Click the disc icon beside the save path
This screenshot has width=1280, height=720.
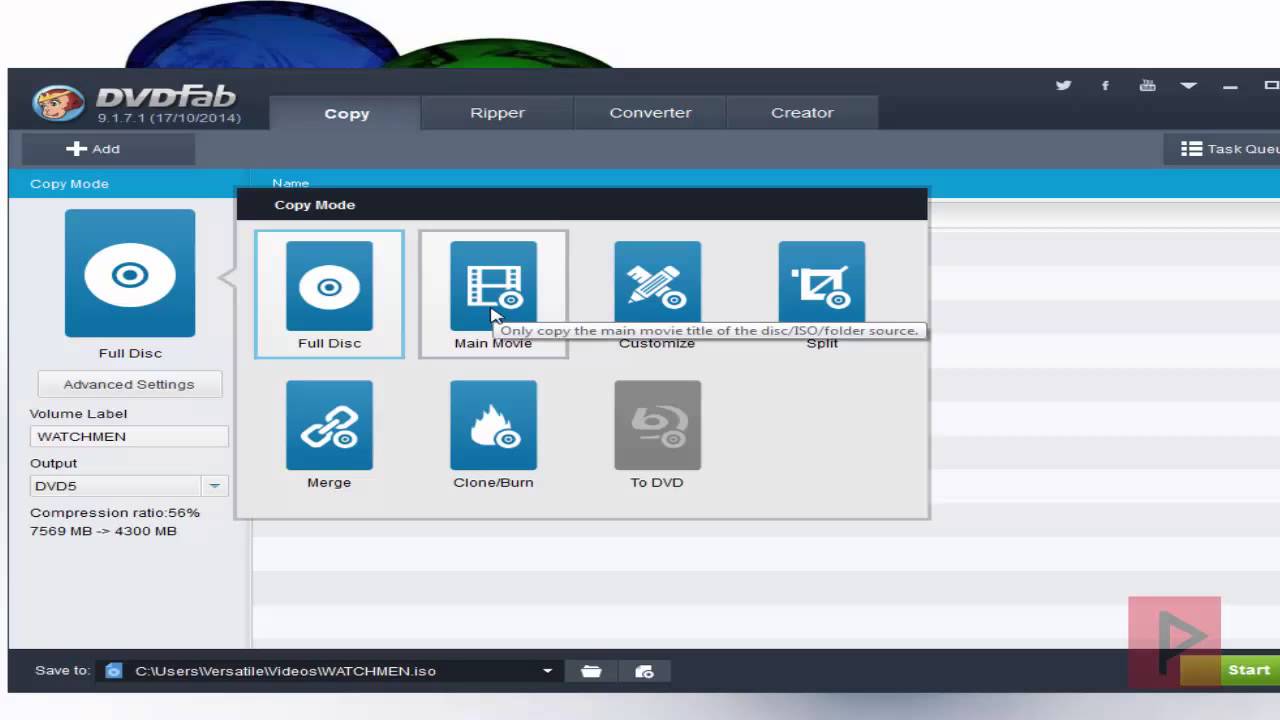point(114,671)
